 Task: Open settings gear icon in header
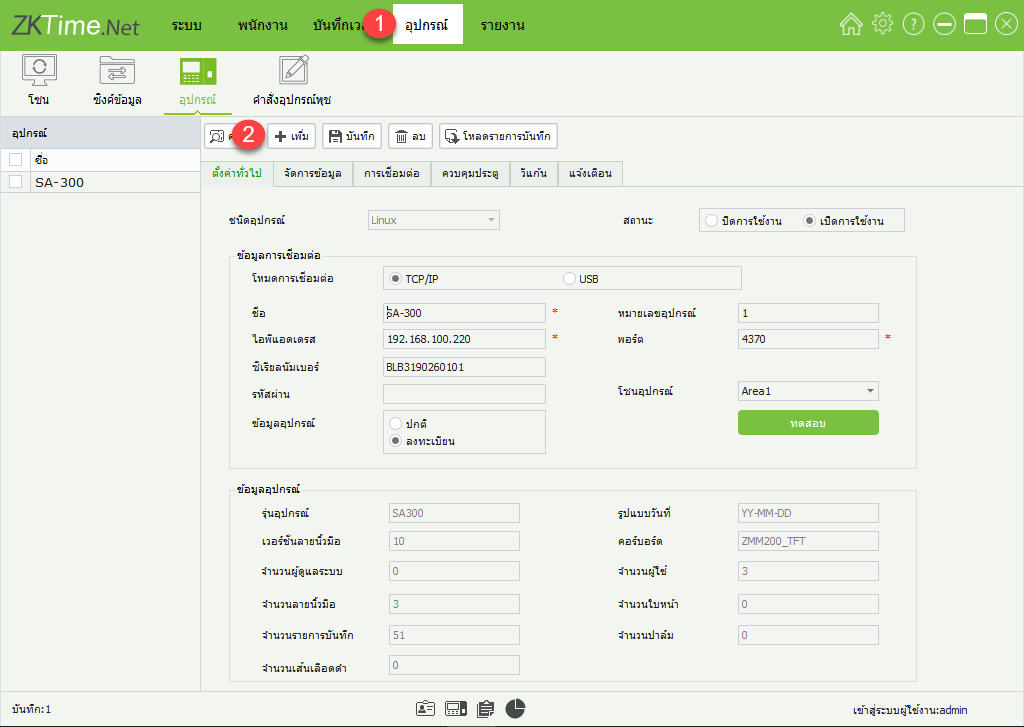click(881, 25)
